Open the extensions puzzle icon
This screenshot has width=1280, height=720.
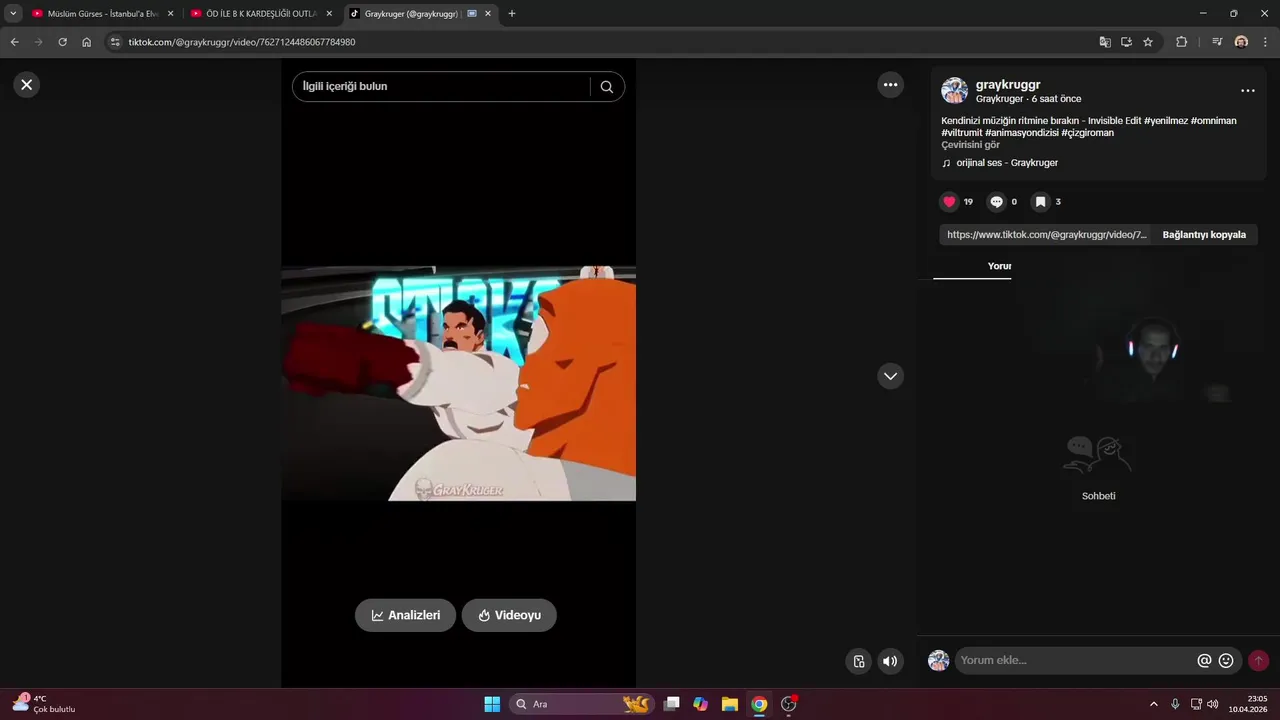pyautogui.click(x=1181, y=42)
